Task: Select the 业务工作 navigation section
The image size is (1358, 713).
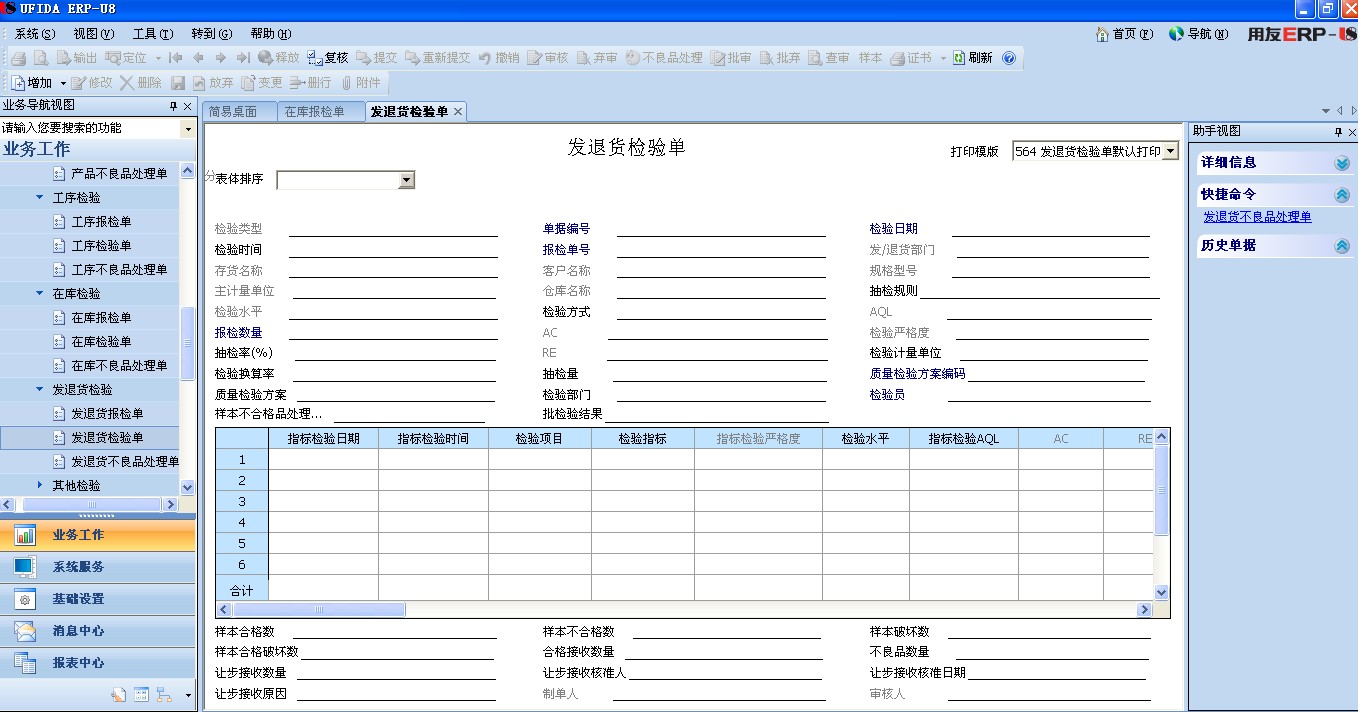Action: [98, 535]
